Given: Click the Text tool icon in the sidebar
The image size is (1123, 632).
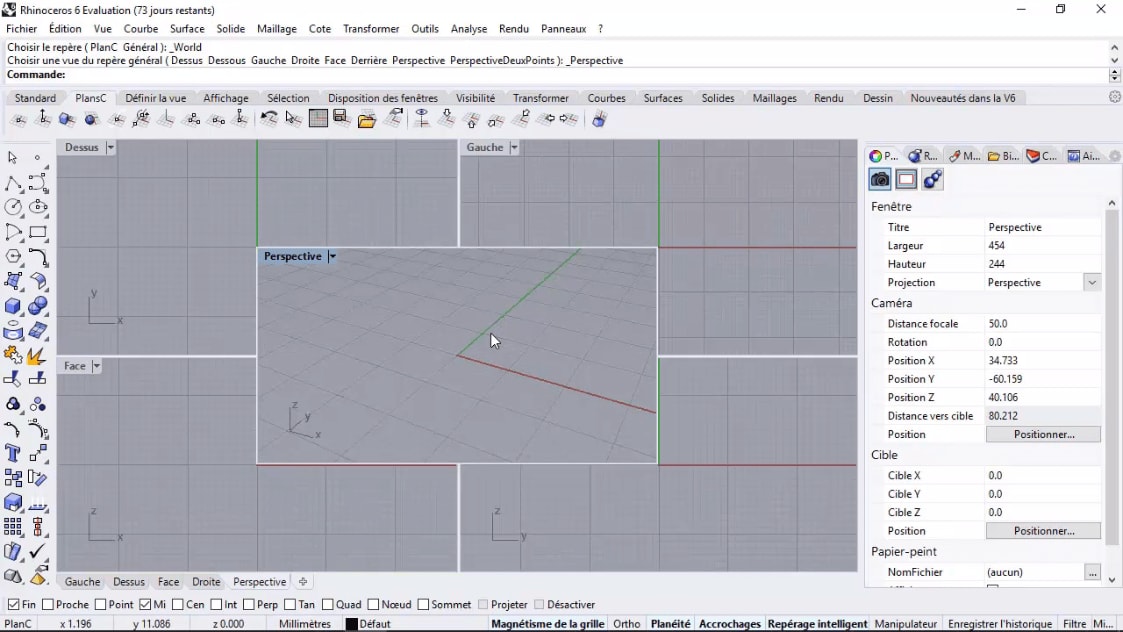Looking at the screenshot, I should tap(13, 453).
